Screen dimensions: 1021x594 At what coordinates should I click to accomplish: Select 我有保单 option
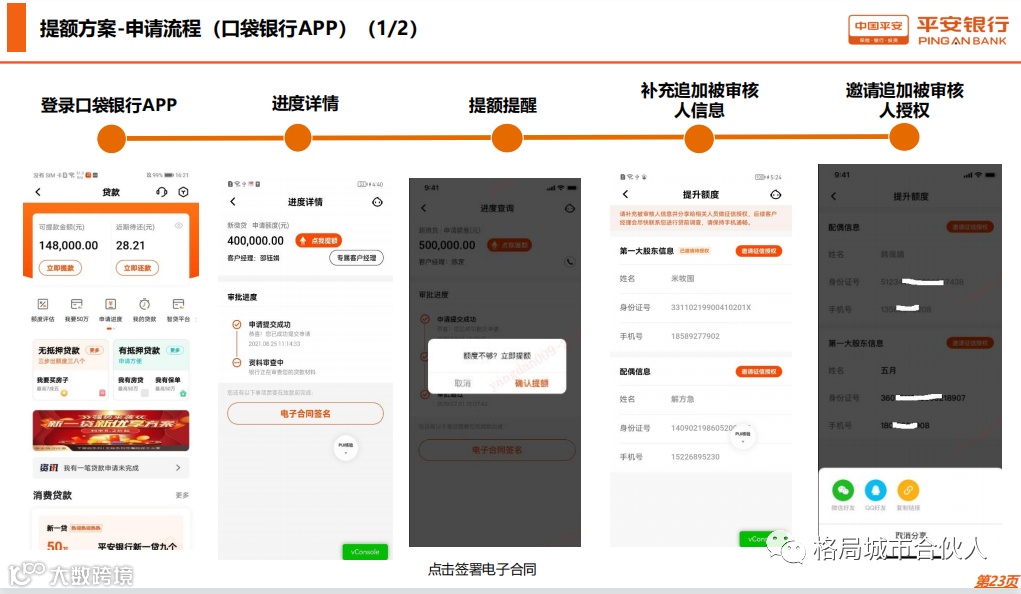[x=168, y=383]
